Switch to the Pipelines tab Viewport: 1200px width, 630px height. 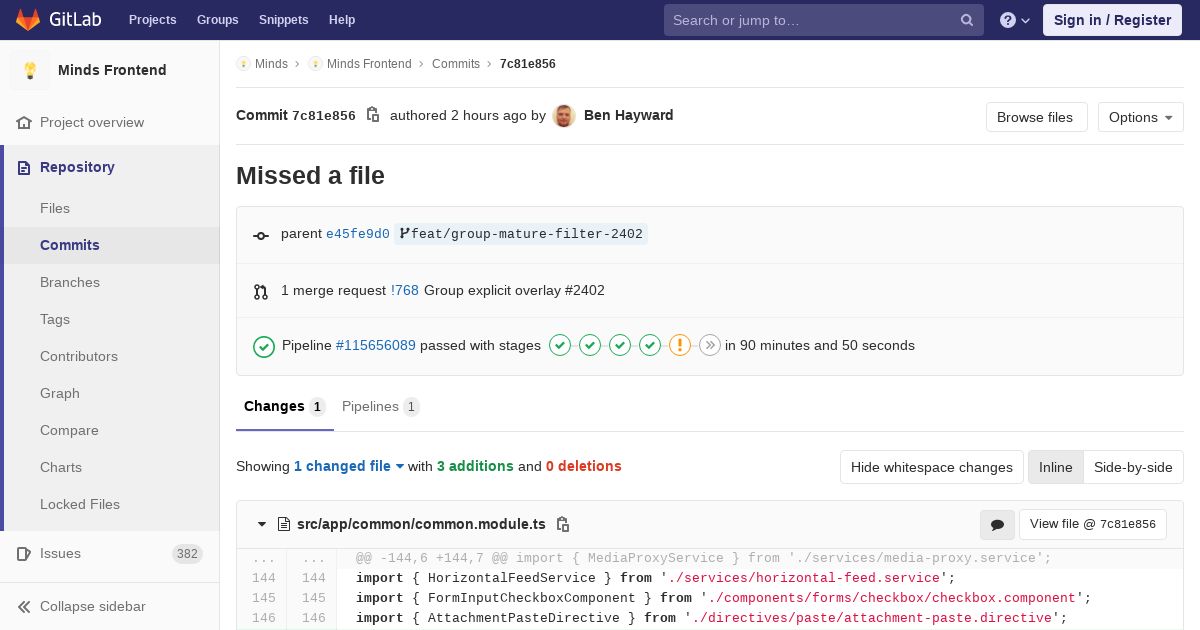point(380,406)
